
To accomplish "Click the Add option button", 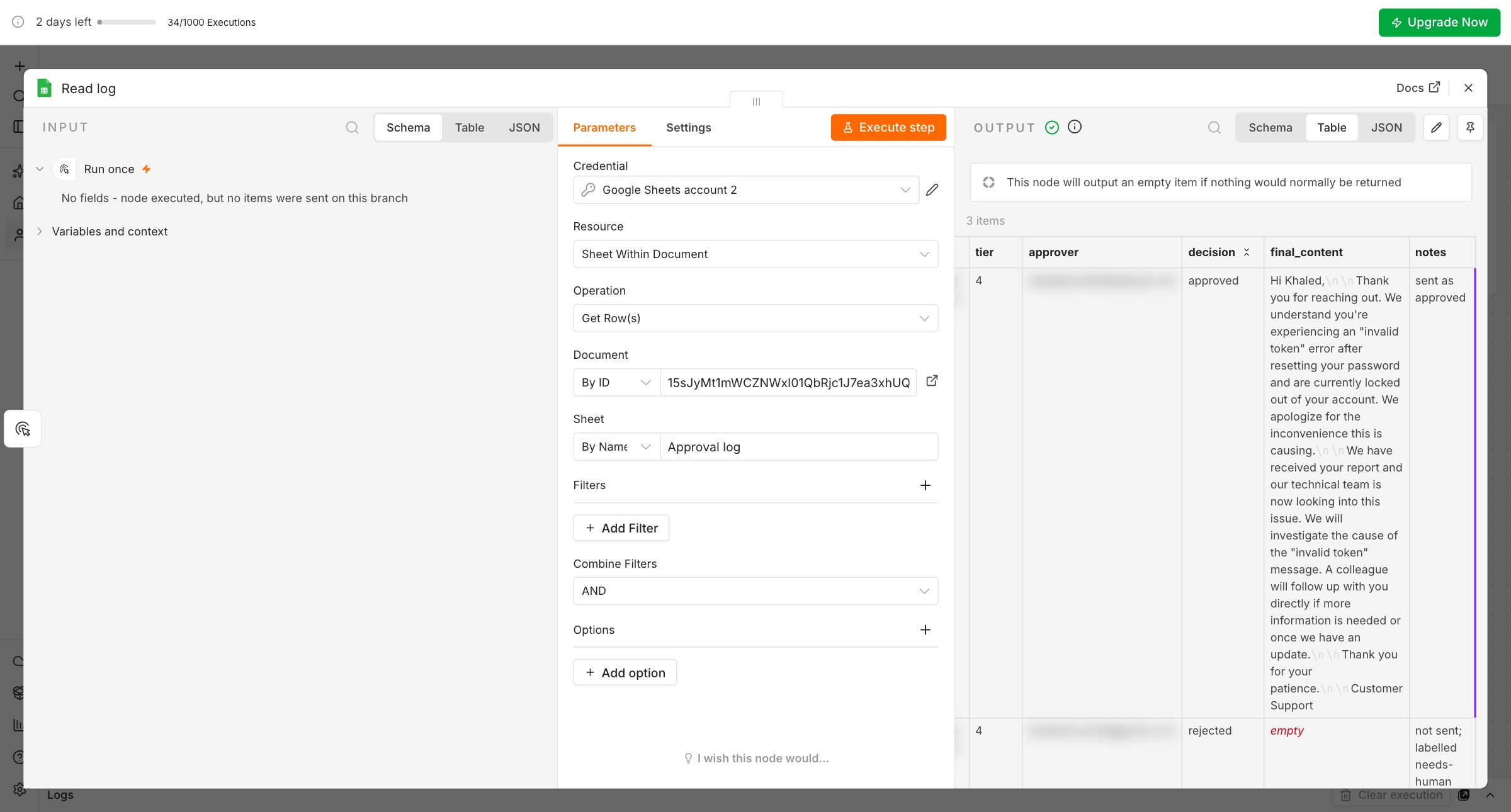I will (x=625, y=673).
